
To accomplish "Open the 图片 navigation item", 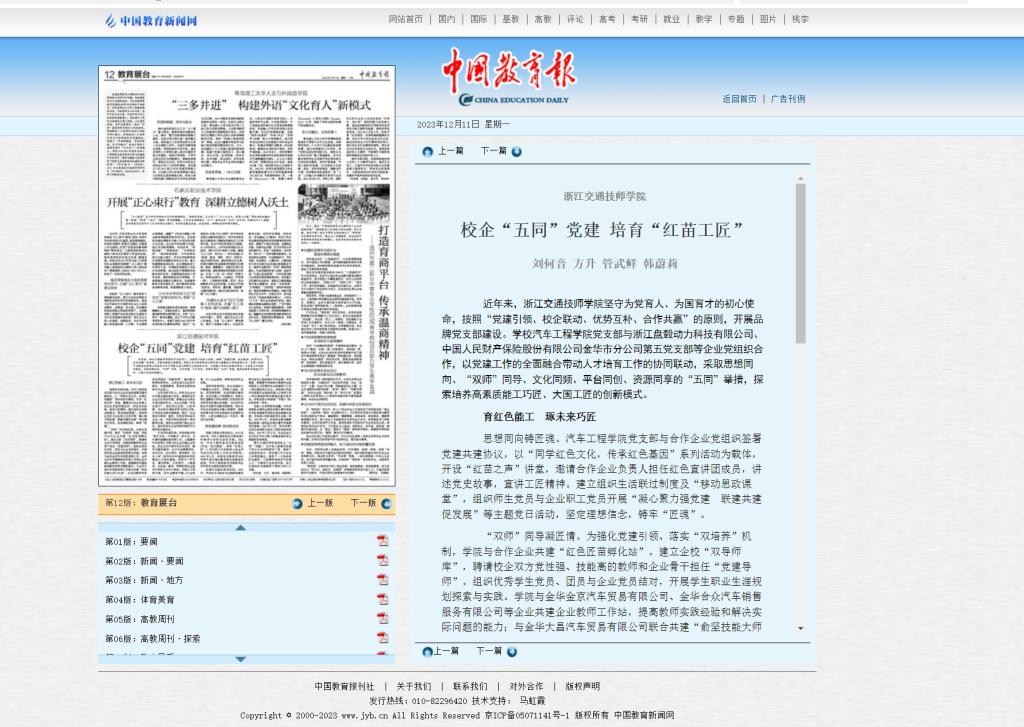I will [769, 20].
